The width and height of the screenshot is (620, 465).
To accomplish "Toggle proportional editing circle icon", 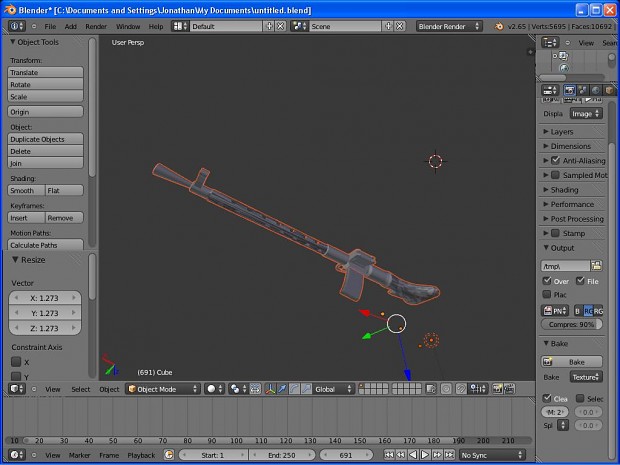I will [446, 389].
